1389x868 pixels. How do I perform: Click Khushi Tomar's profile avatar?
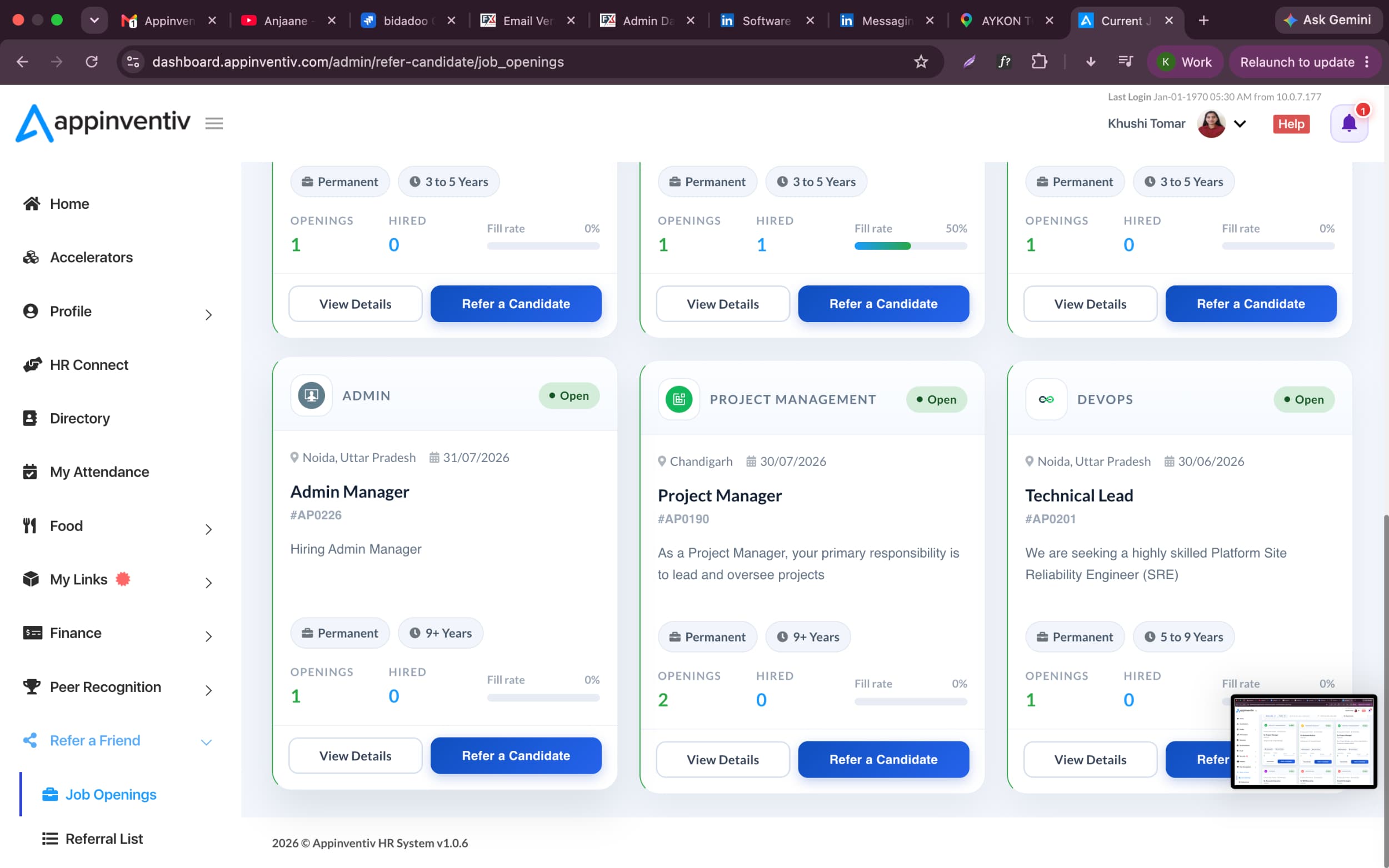pos(1211,123)
